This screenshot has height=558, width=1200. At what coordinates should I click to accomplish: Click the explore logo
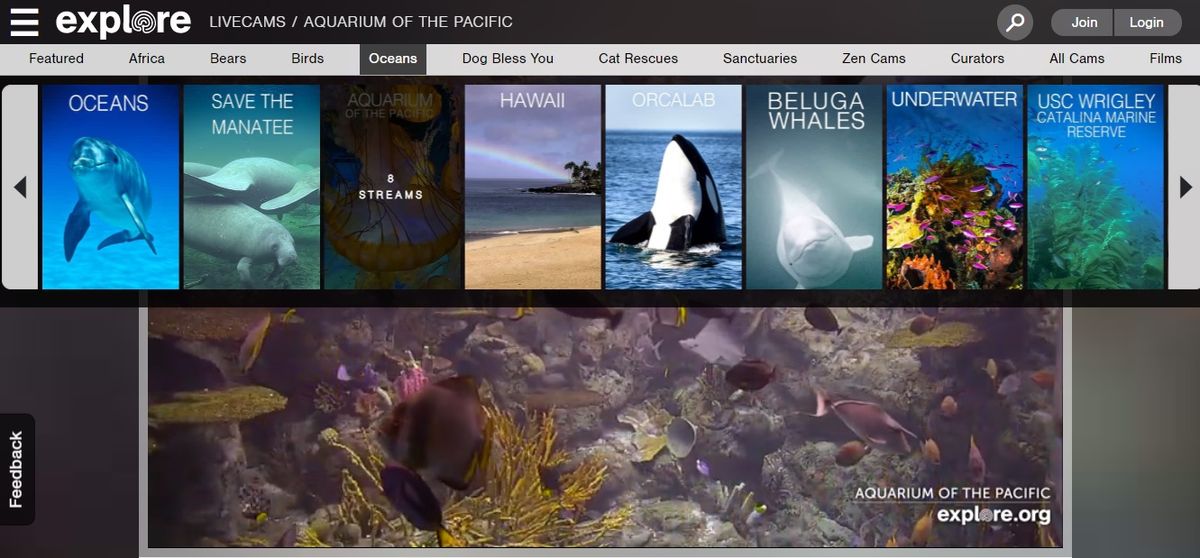click(x=123, y=21)
